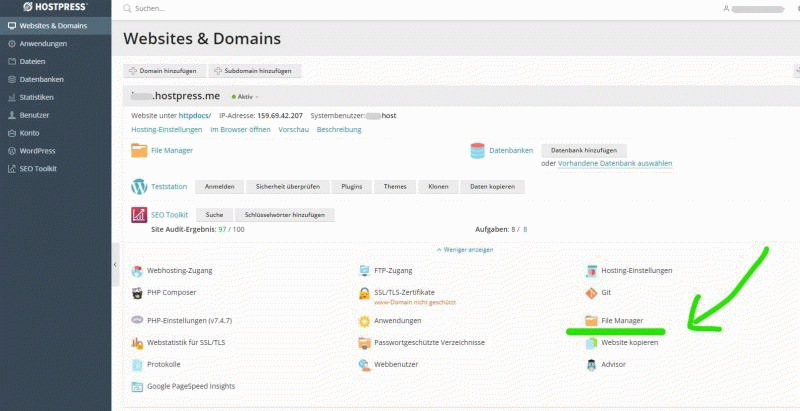
Task: Click the SEO Toolkit chart icon
Action: pyautogui.click(x=139, y=215)
